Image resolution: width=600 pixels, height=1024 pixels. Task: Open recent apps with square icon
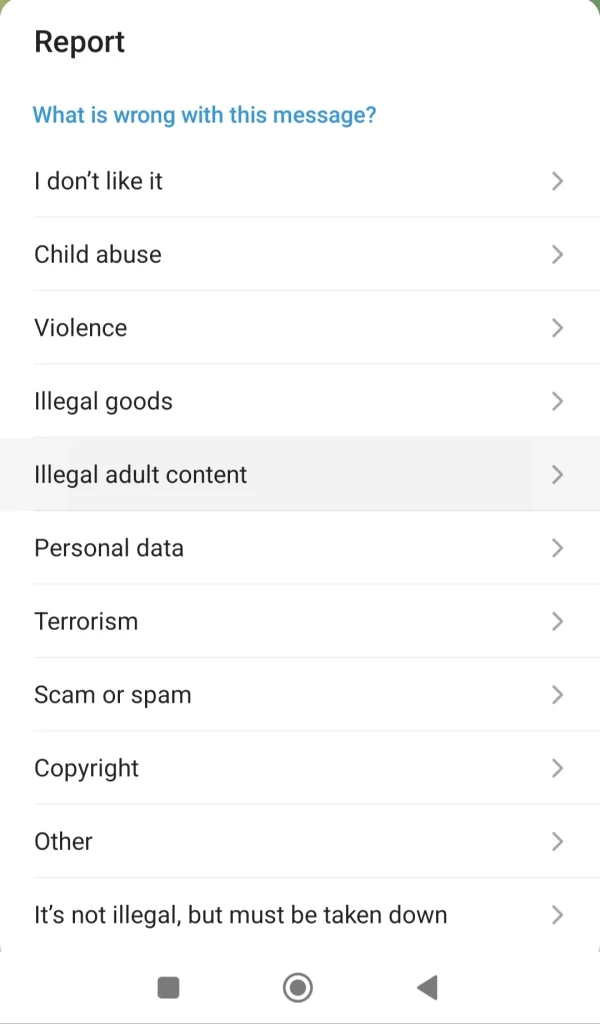click(168, 988)
